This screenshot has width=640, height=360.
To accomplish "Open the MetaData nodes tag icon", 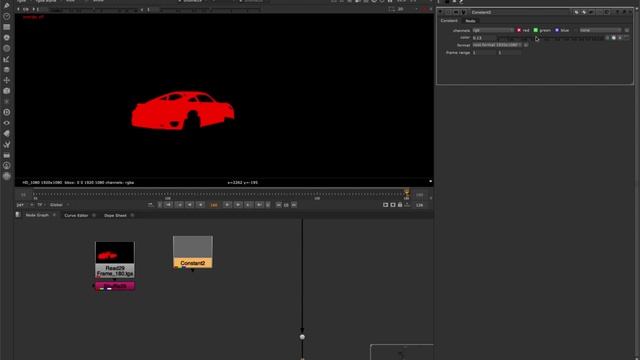I will [7, 133].
